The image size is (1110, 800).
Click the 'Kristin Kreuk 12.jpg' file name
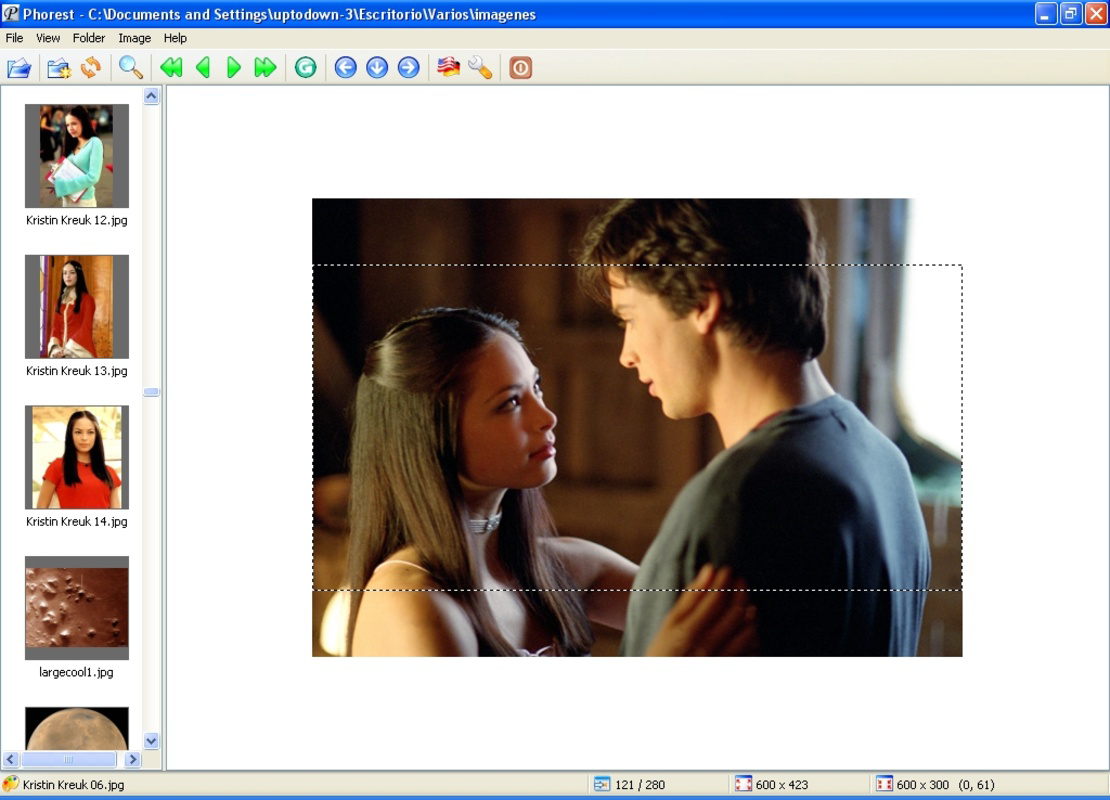tap(76, 220)
